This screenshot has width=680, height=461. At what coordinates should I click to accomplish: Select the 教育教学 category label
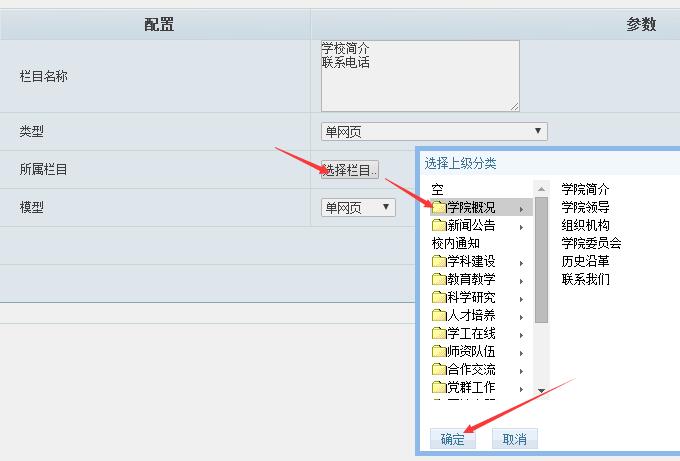tap(471, 279)
